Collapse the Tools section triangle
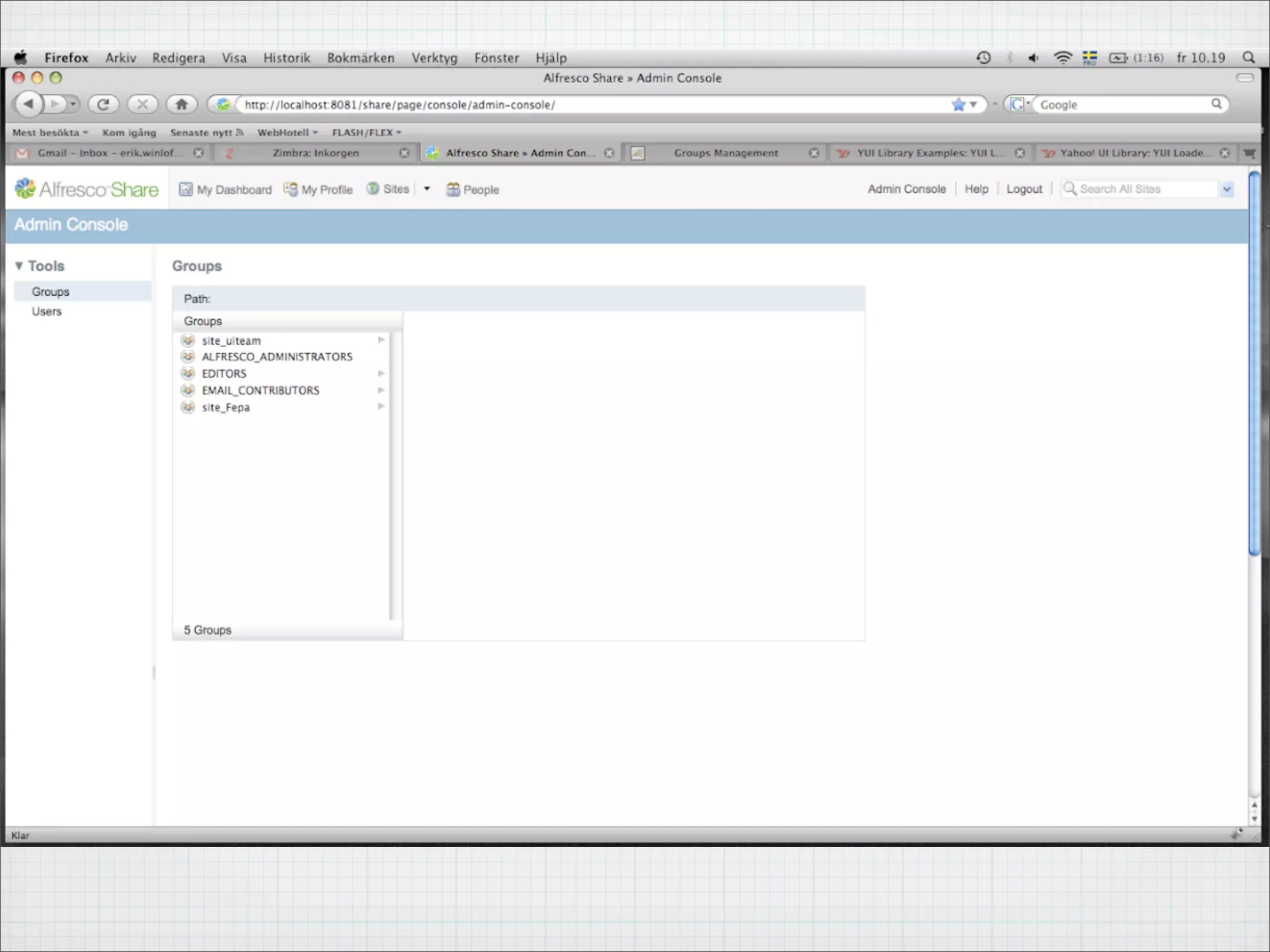 click(19, 266)
